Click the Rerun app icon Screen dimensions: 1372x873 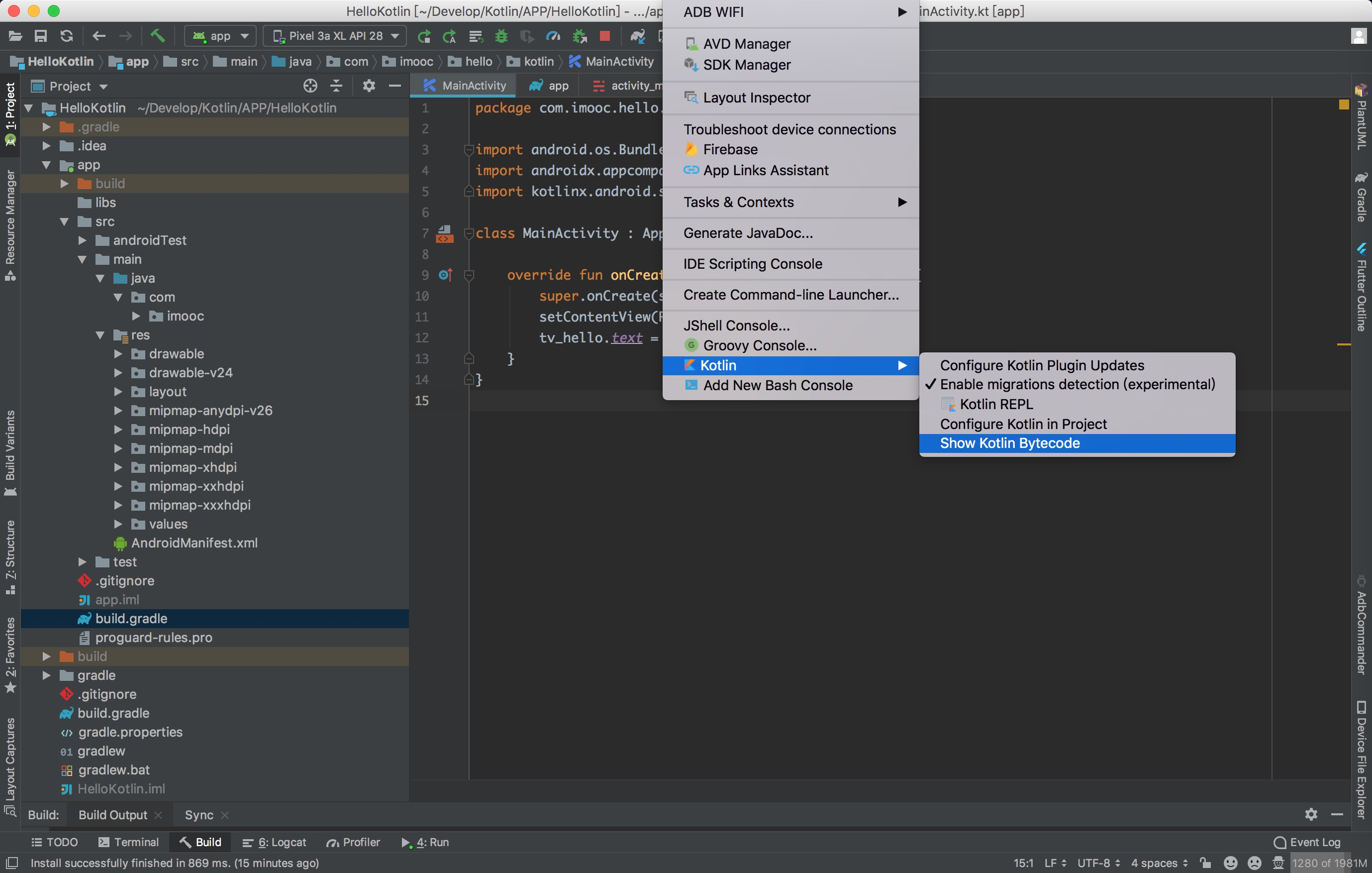424,36
